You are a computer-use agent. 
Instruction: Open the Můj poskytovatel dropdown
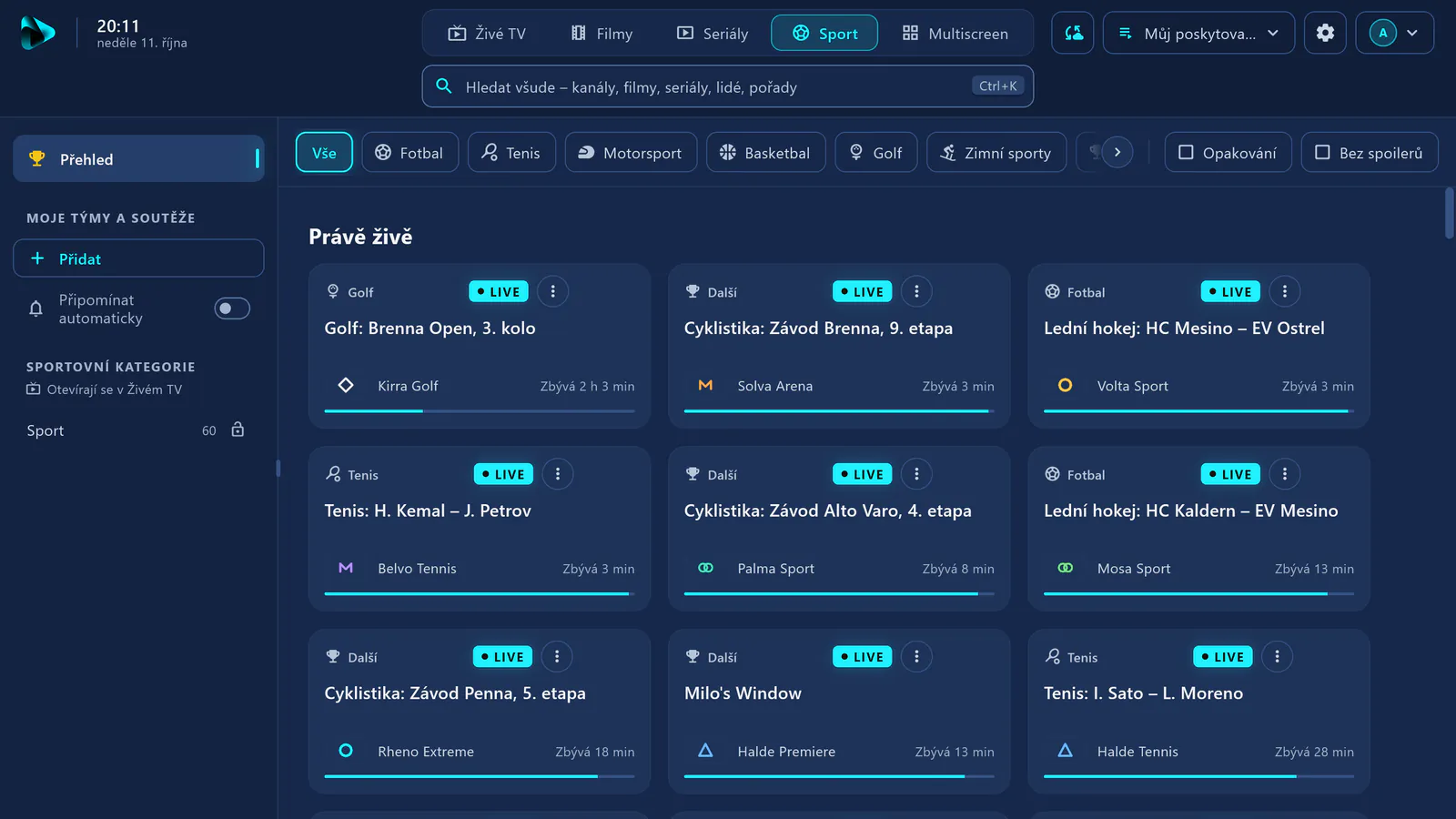pyautogui.click(x=1198, y=33)
